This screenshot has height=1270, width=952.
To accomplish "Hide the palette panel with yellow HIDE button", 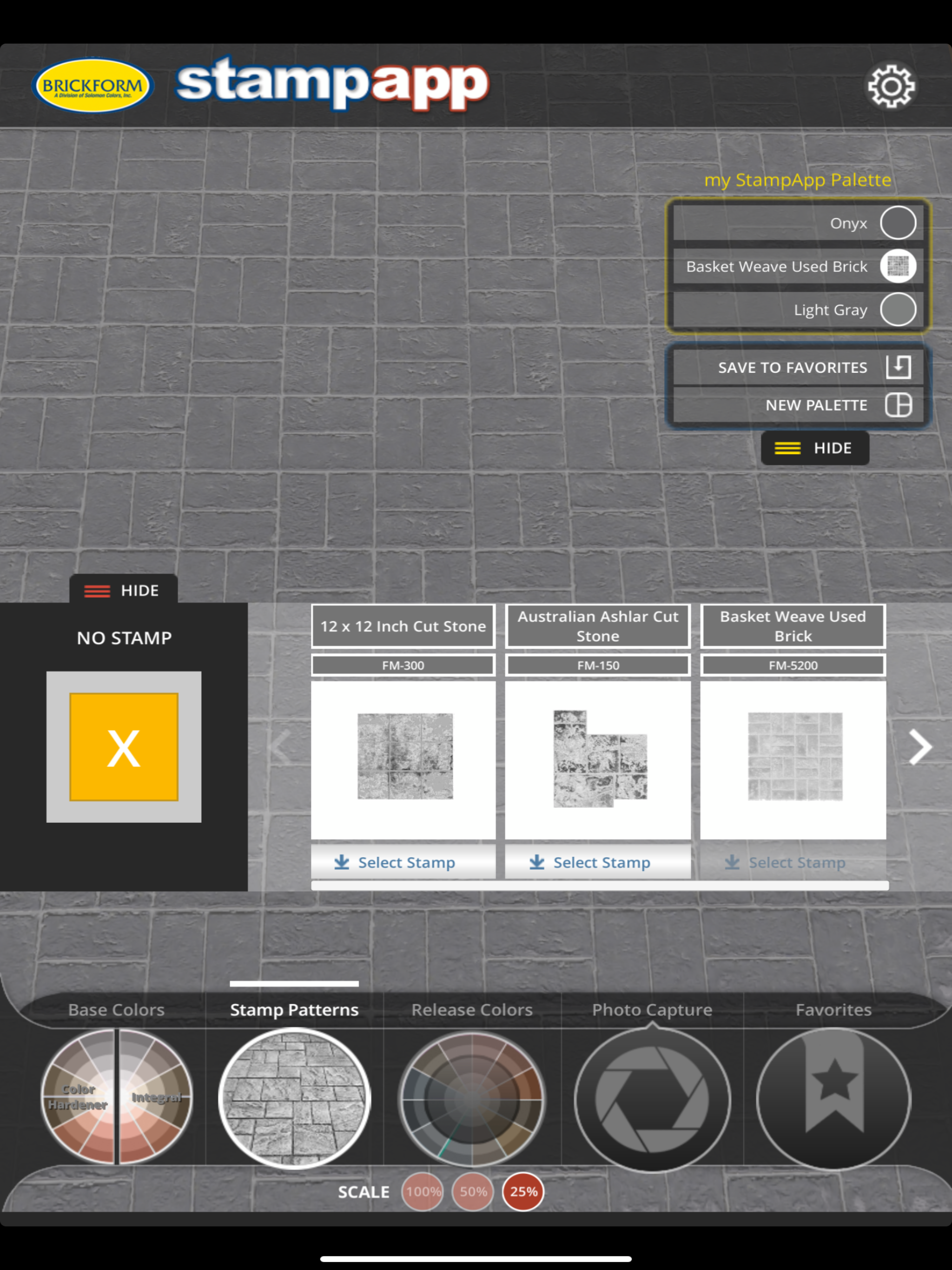I will 815,448.
